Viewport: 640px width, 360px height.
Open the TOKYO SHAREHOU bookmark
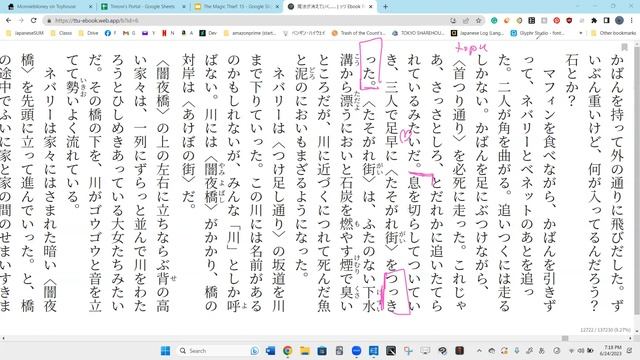(418, 33)
